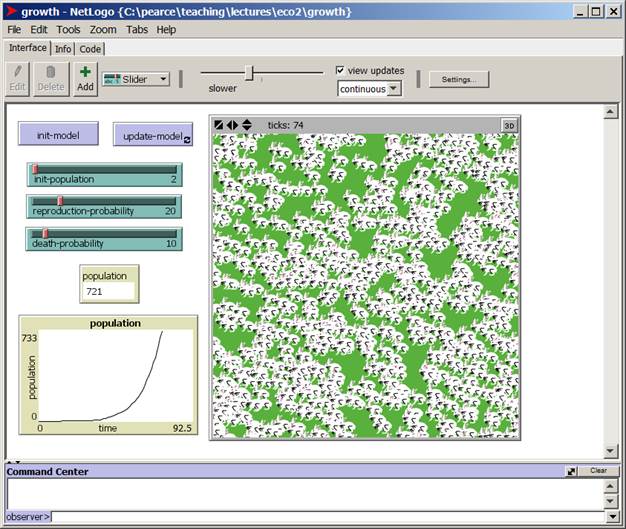The width and height of the screenshot is (626, 529).
Task: Click the horizontal resize arrows in view header
Action: (x=232, y=125)
